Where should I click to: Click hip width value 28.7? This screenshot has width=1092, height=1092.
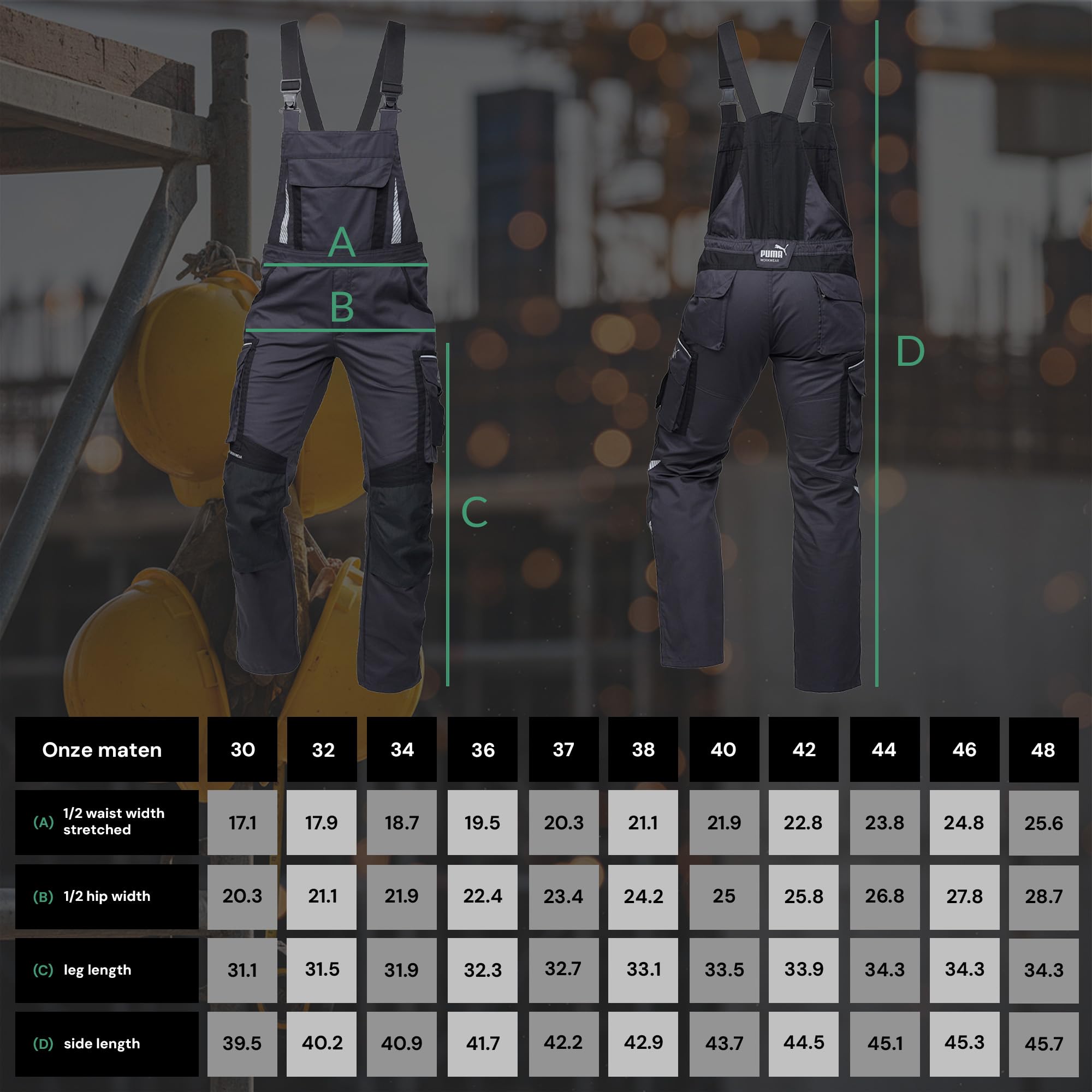click(1044, 897)
